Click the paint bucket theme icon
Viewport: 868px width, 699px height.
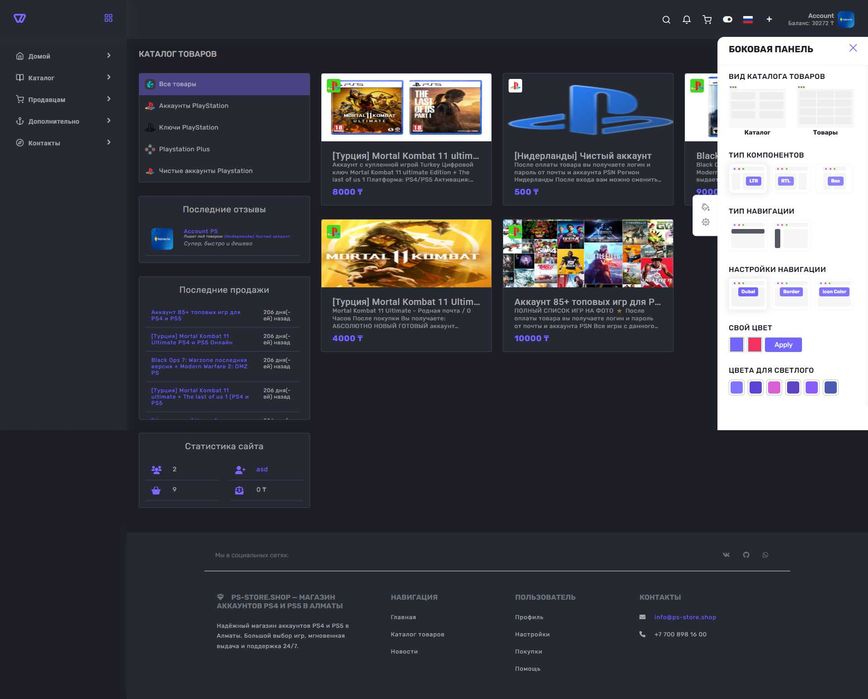point(705,207)
